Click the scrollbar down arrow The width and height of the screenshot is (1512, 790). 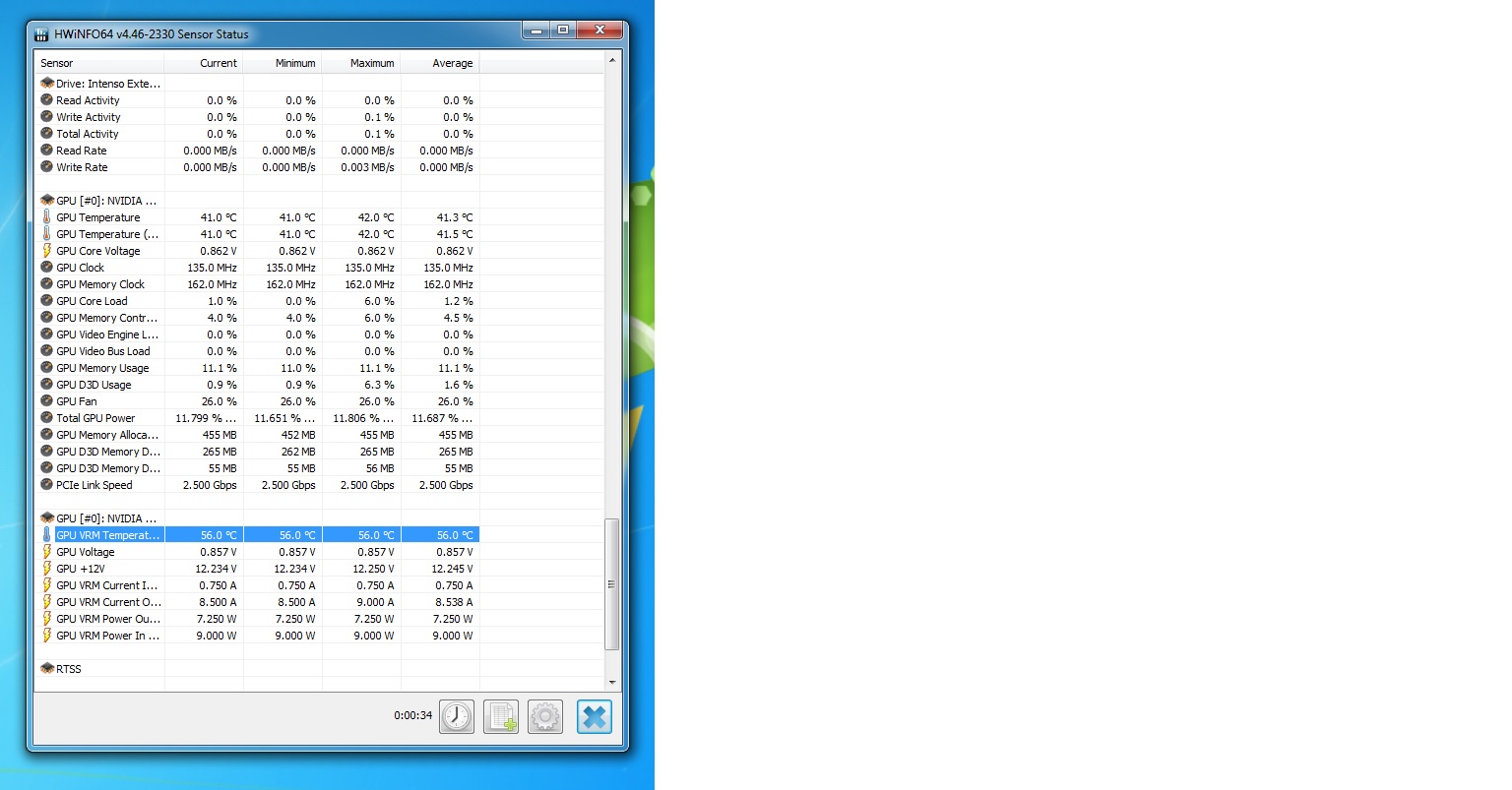612,682
